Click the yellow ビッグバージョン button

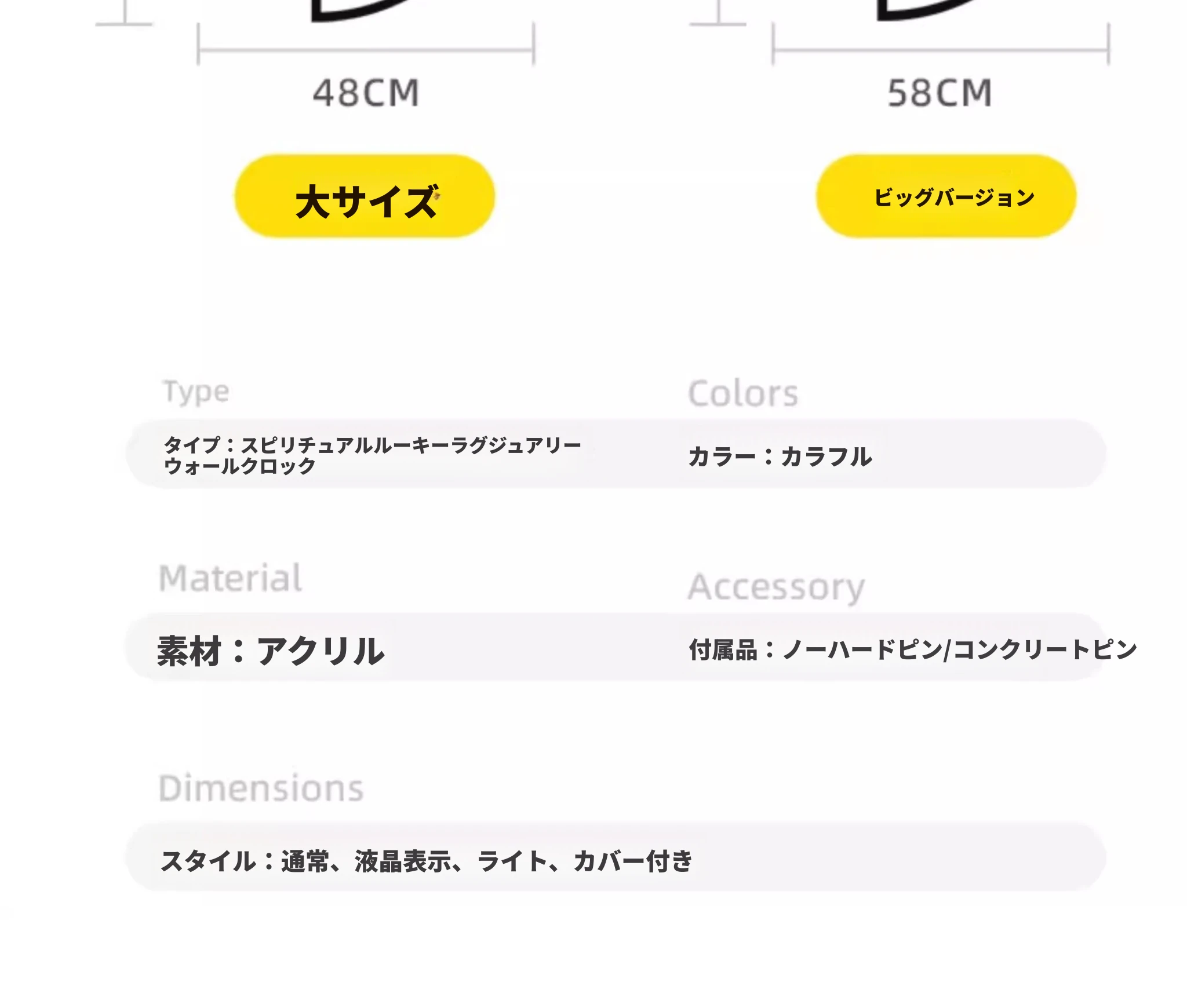pos(946,196)
